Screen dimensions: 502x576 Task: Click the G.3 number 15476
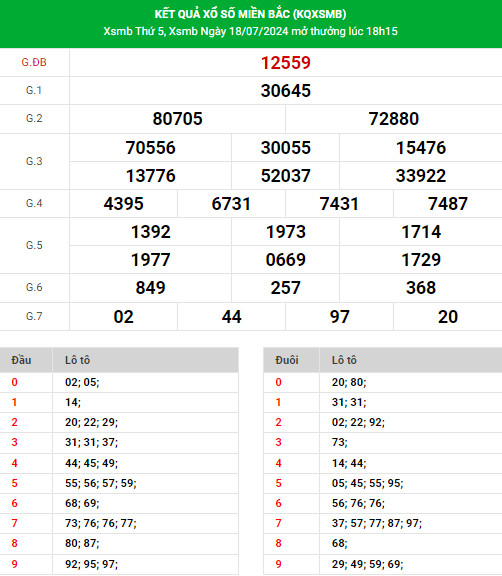421,148
